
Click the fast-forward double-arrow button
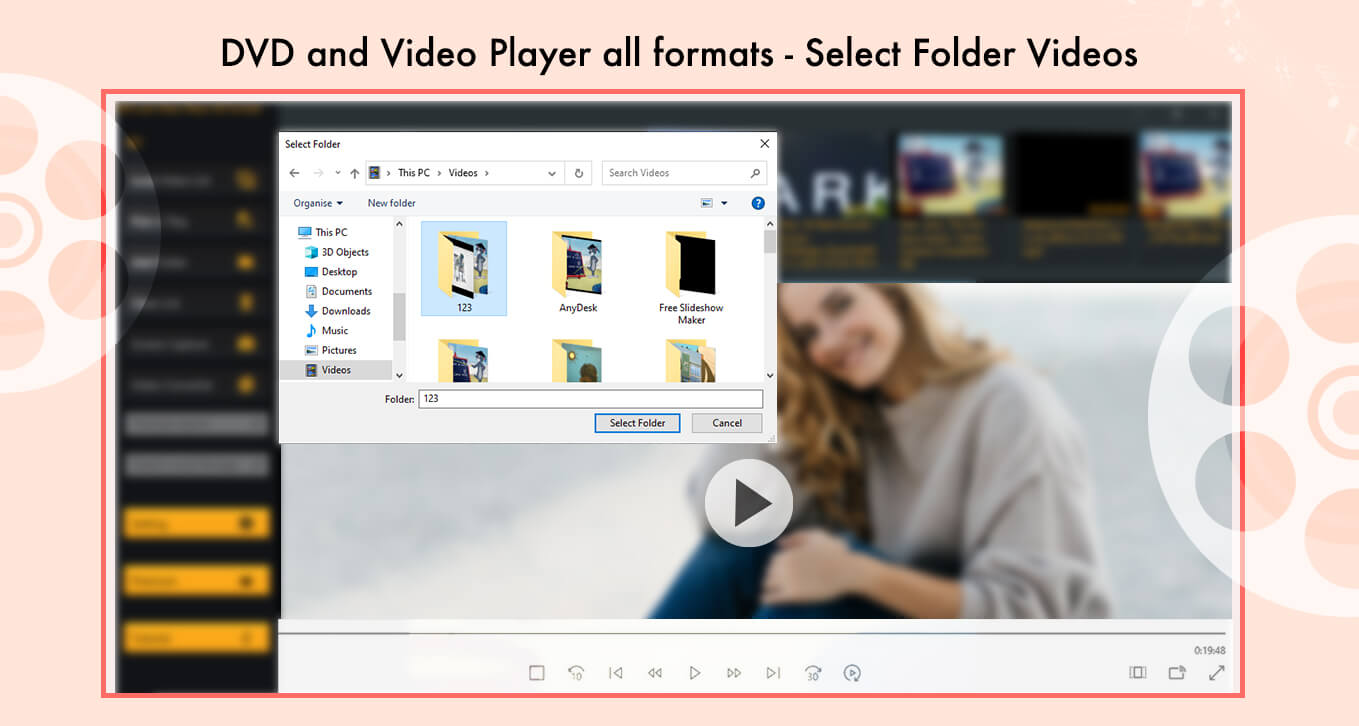coord(734,673)
